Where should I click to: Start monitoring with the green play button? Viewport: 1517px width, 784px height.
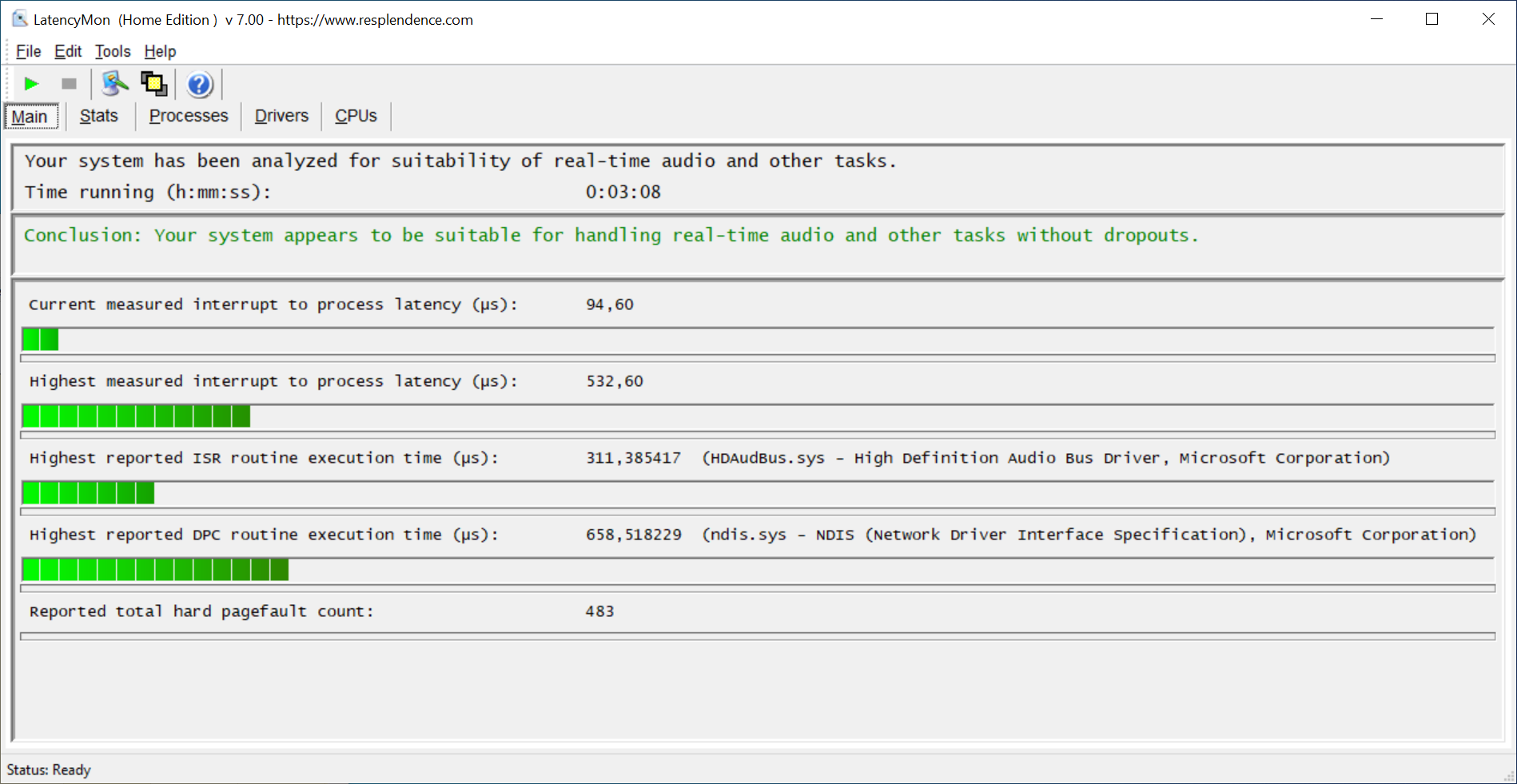[x=31, y=84]
